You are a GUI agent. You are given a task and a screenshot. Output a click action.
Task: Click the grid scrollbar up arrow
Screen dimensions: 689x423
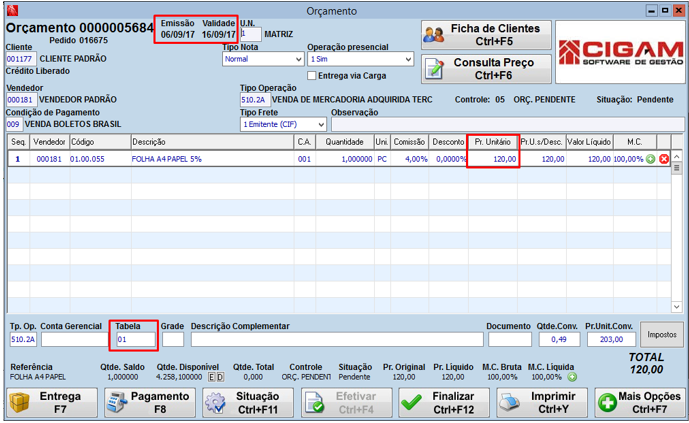point(677,156)
